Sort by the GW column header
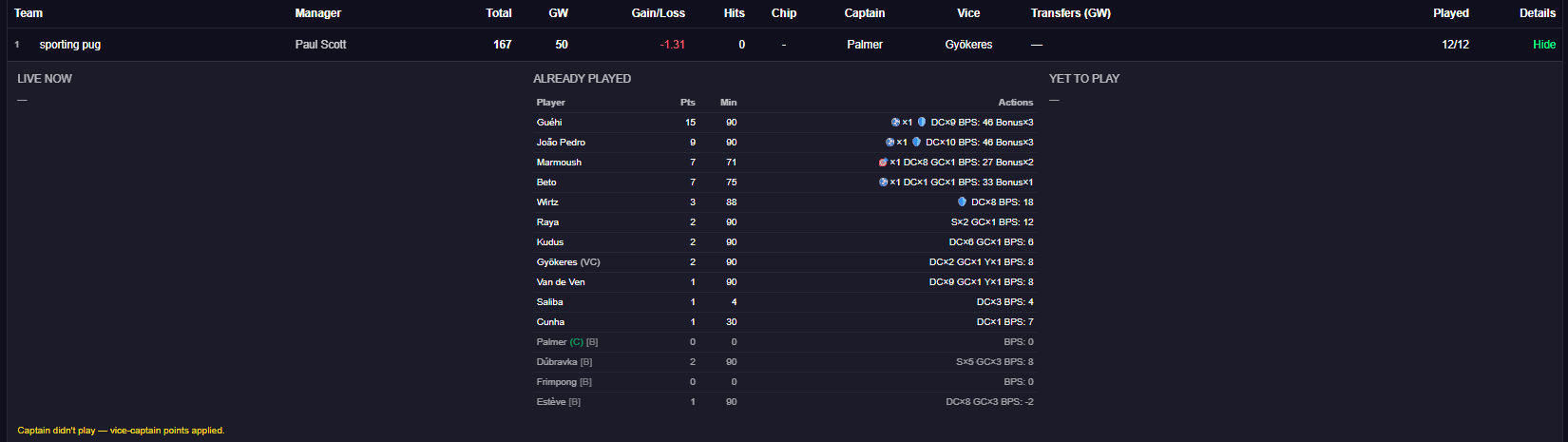 558,13
